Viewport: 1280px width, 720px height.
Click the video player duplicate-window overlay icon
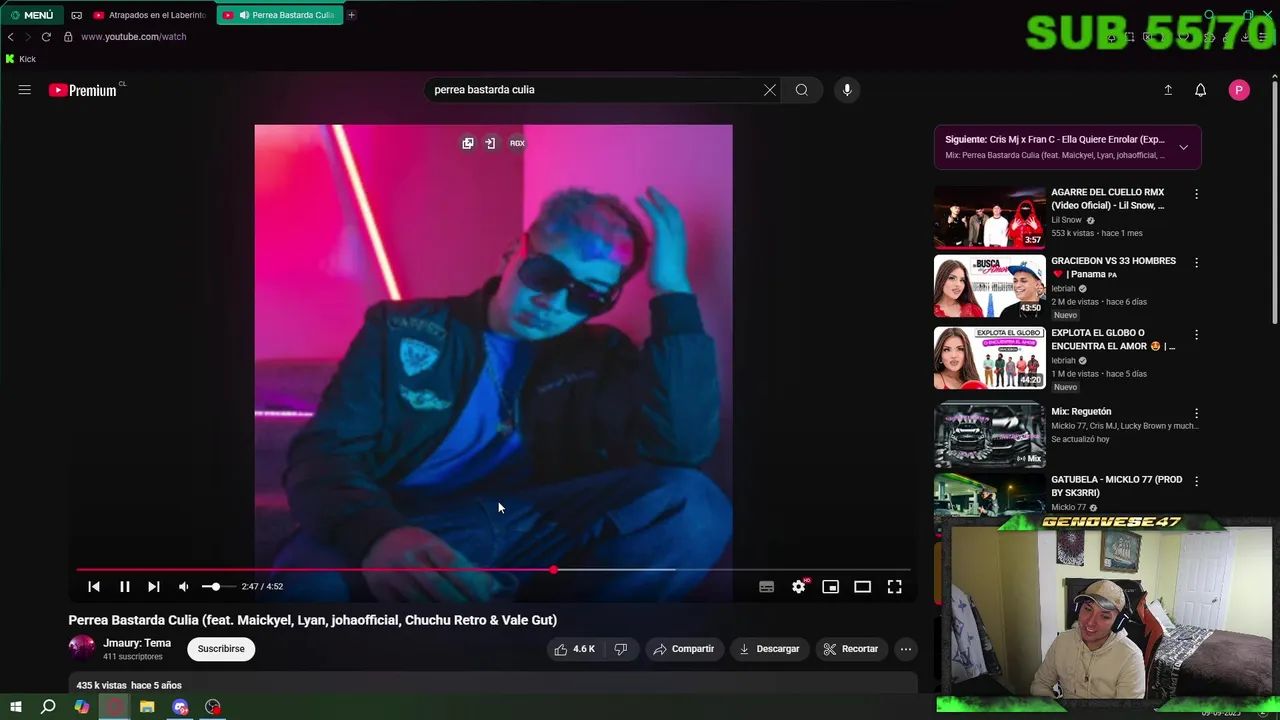[x=467, y=143]
